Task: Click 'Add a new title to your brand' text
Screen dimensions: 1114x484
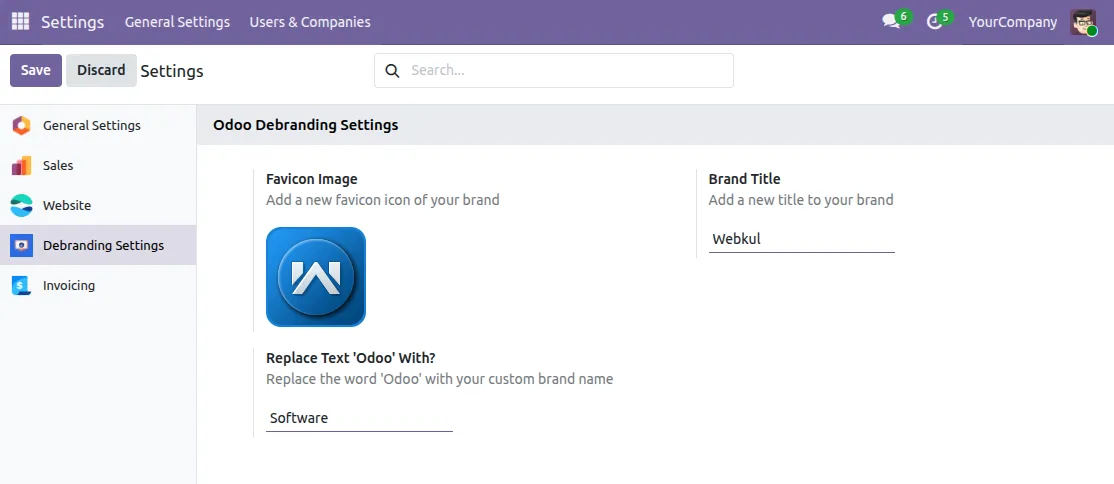Action: tap(801, 200)
